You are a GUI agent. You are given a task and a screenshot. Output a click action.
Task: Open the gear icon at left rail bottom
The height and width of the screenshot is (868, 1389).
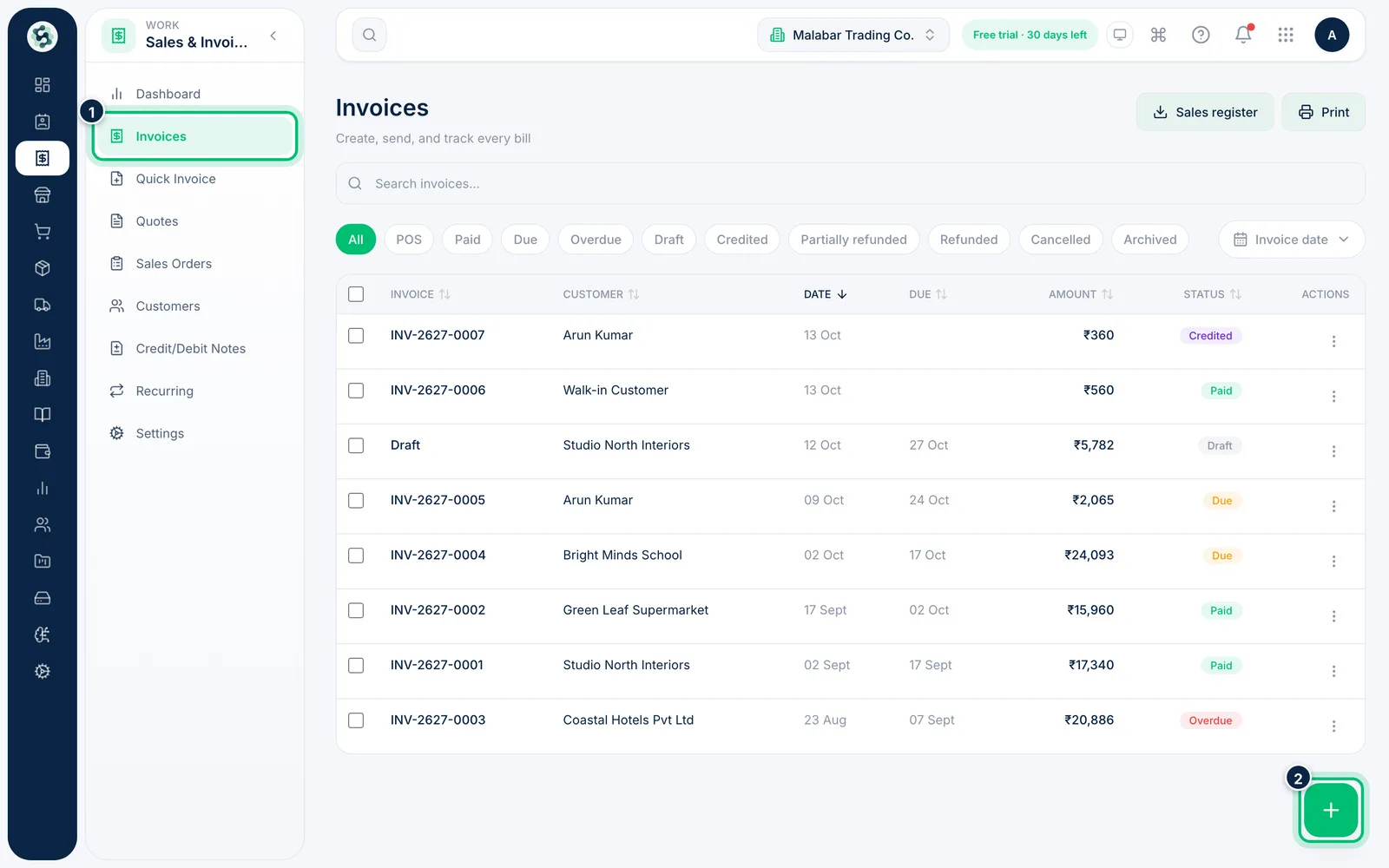point(42,671)
